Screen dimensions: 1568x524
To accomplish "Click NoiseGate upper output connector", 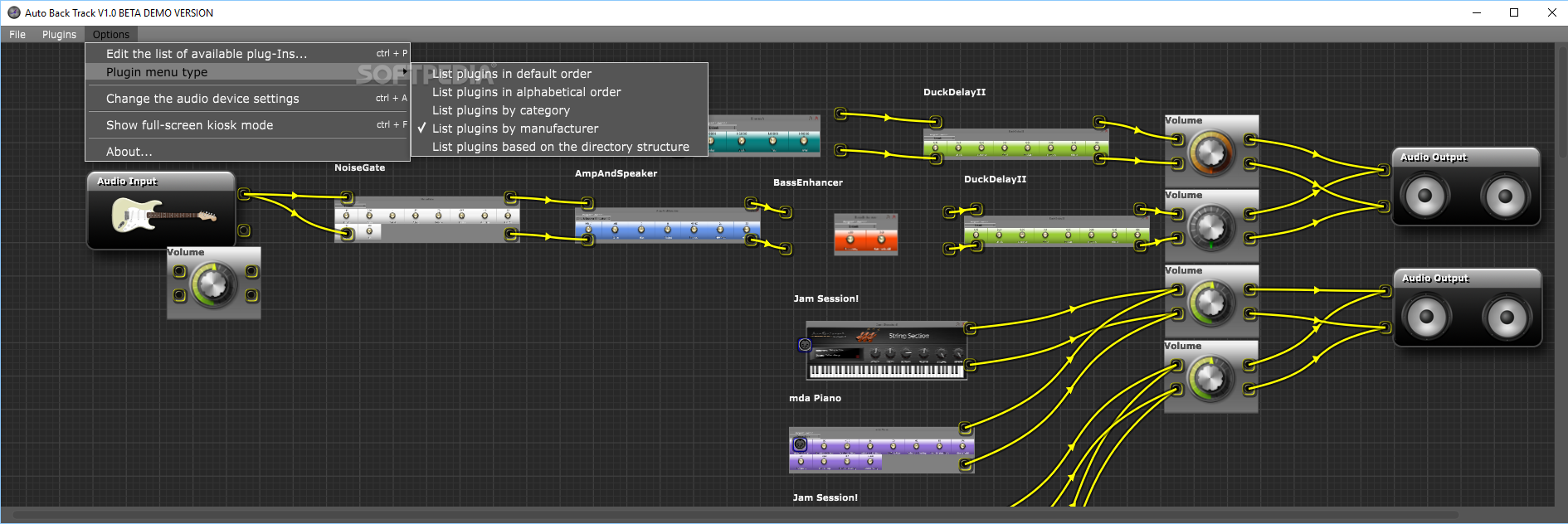I will (x=511, y=197).
